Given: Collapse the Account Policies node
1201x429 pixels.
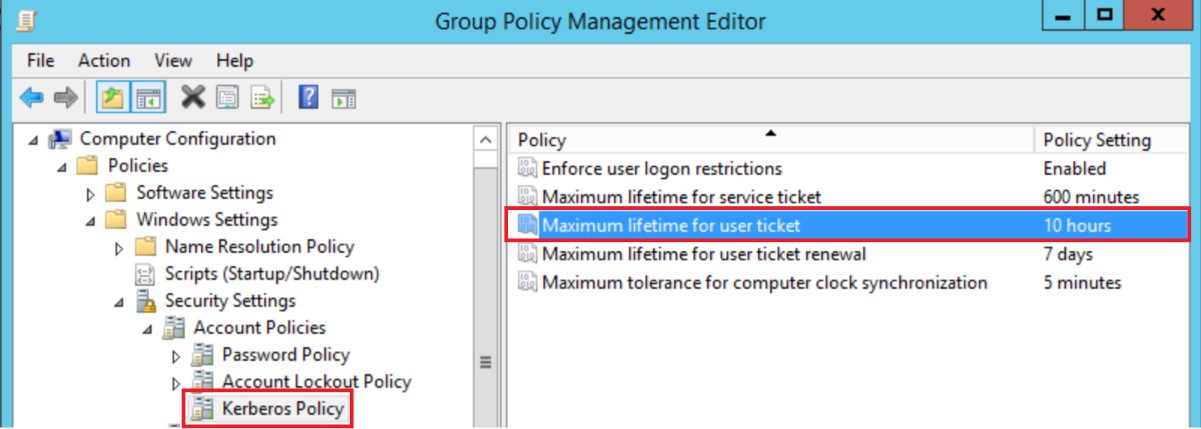Looking at the screenshot, I should pos(148,329).
